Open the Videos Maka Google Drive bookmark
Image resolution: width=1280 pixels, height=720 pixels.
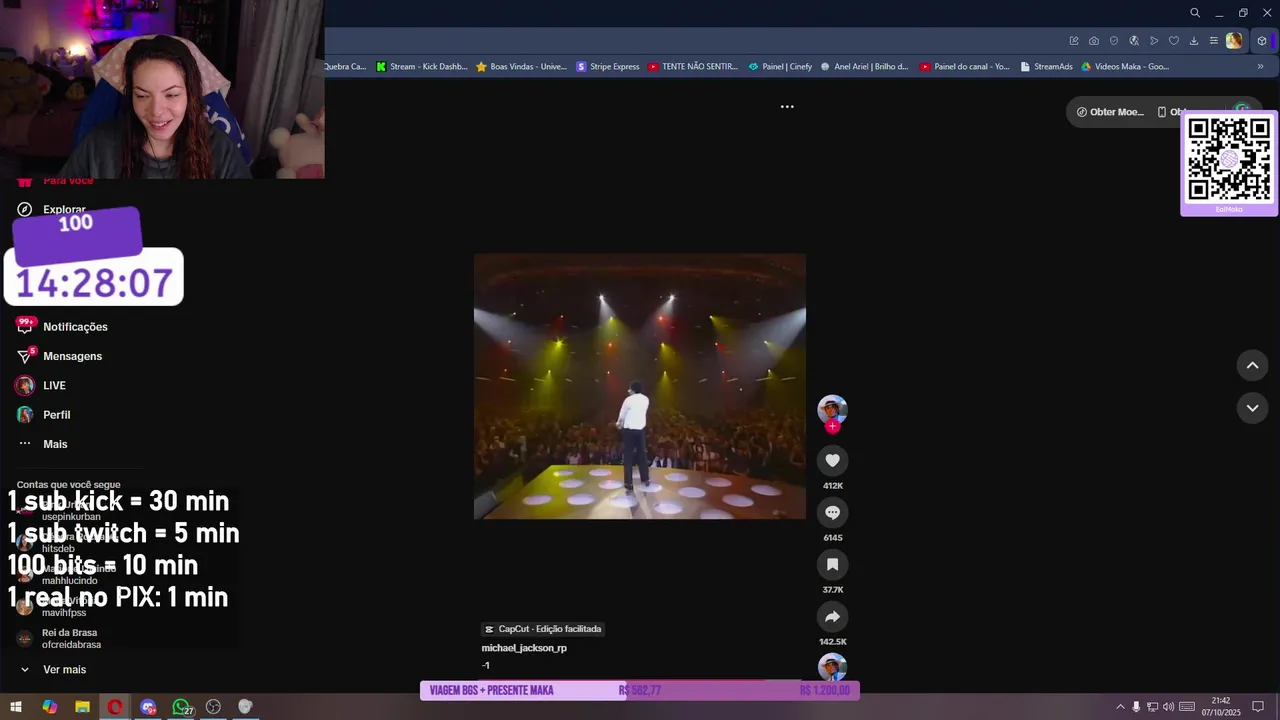pos(1125,67)
